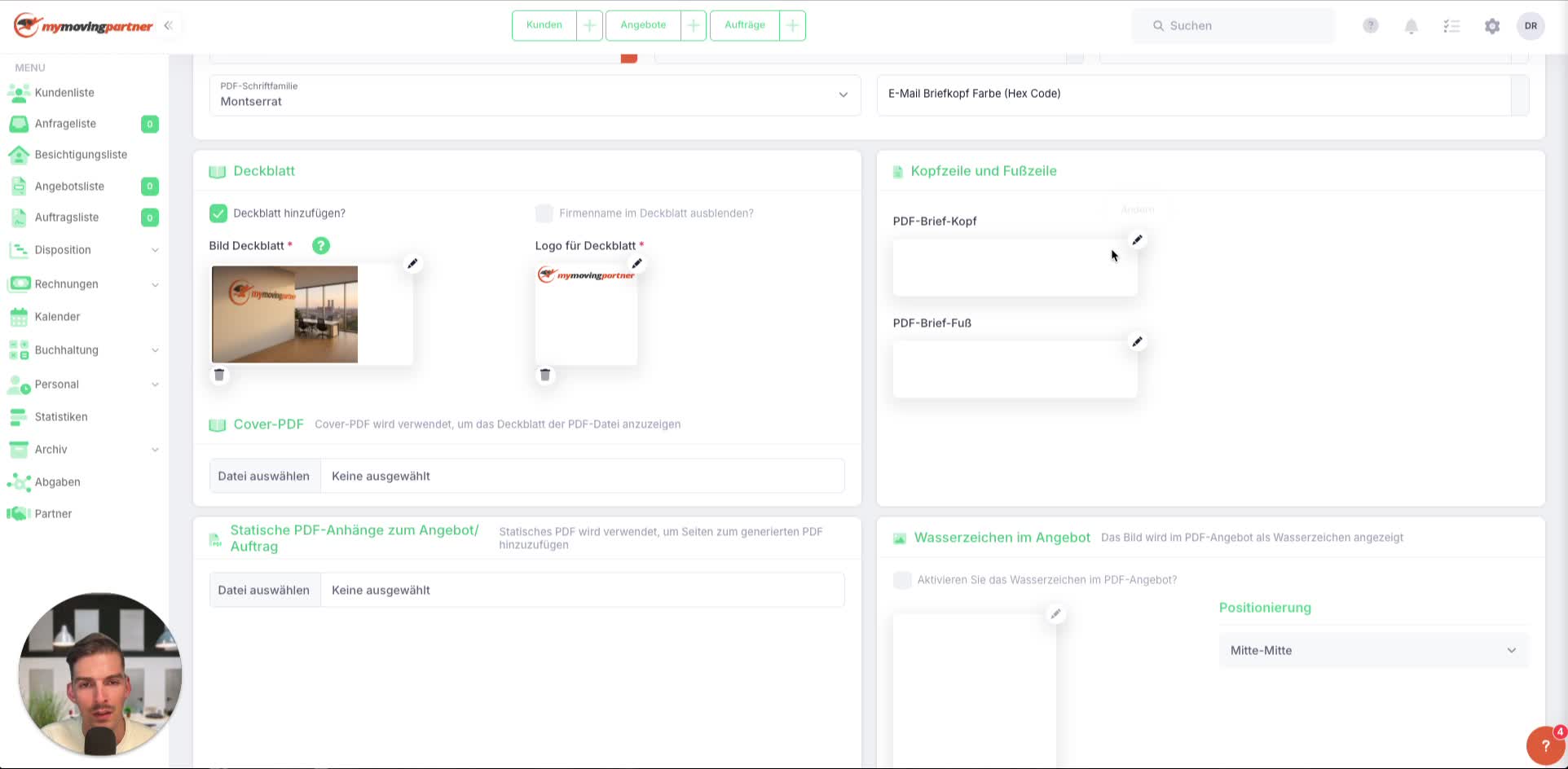Collapse the sidebar with double-chevron icon
Image resolution: width=1568 pixels, height=769 pixels.
pos(168,25)
